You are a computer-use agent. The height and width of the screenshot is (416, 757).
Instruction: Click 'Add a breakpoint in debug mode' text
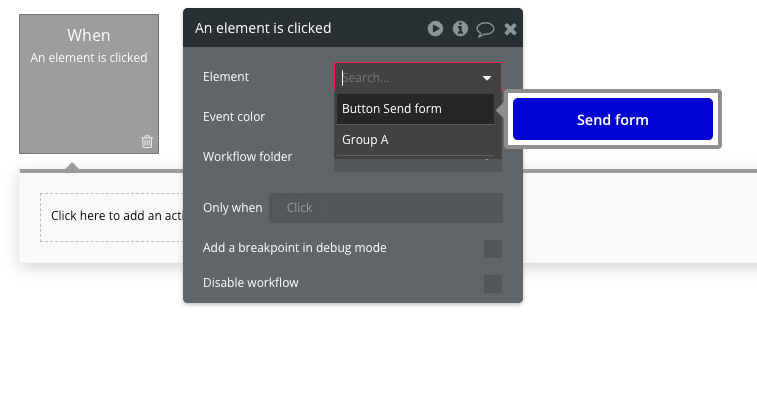(294, 248)
